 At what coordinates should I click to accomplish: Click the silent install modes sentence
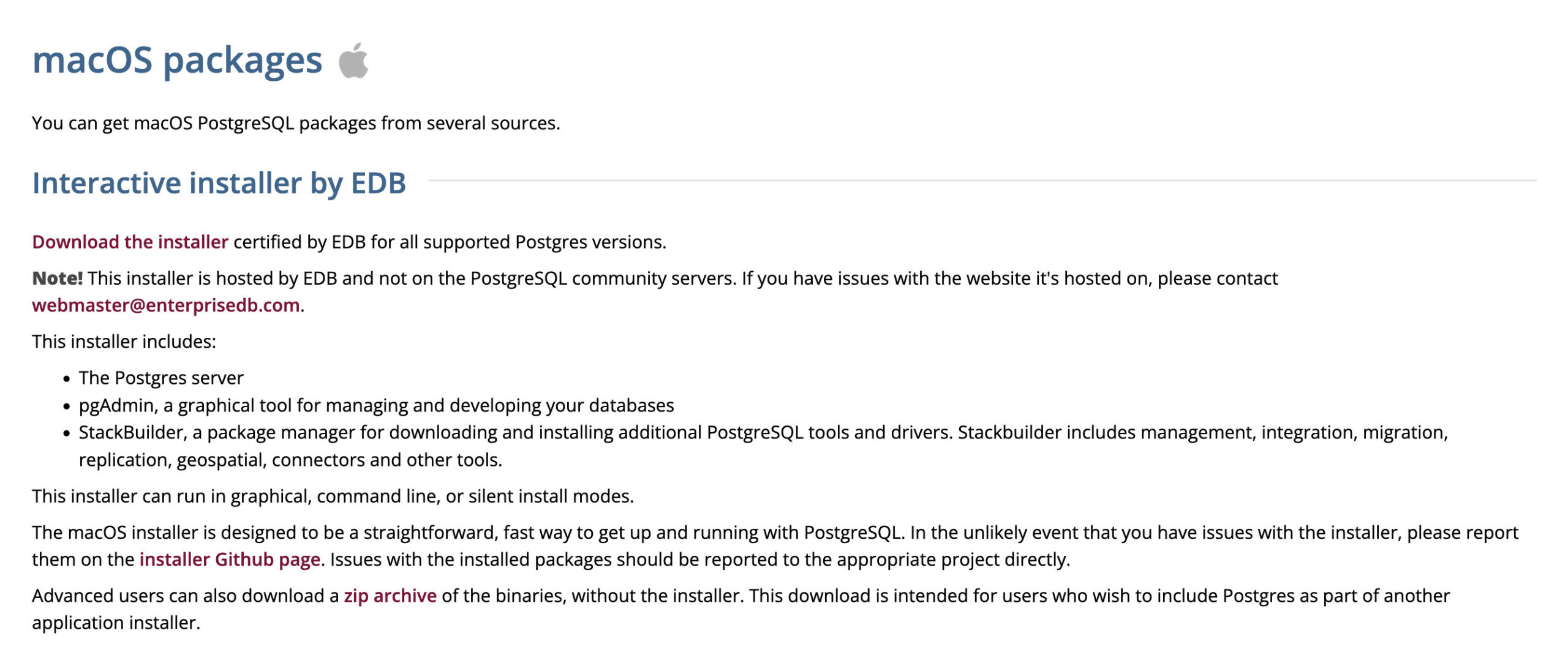tap(333, 496)
